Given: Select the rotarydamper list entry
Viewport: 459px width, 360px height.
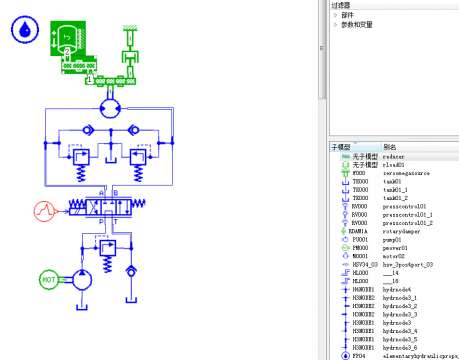Looking at the screenshot, I should coord(394,231).
